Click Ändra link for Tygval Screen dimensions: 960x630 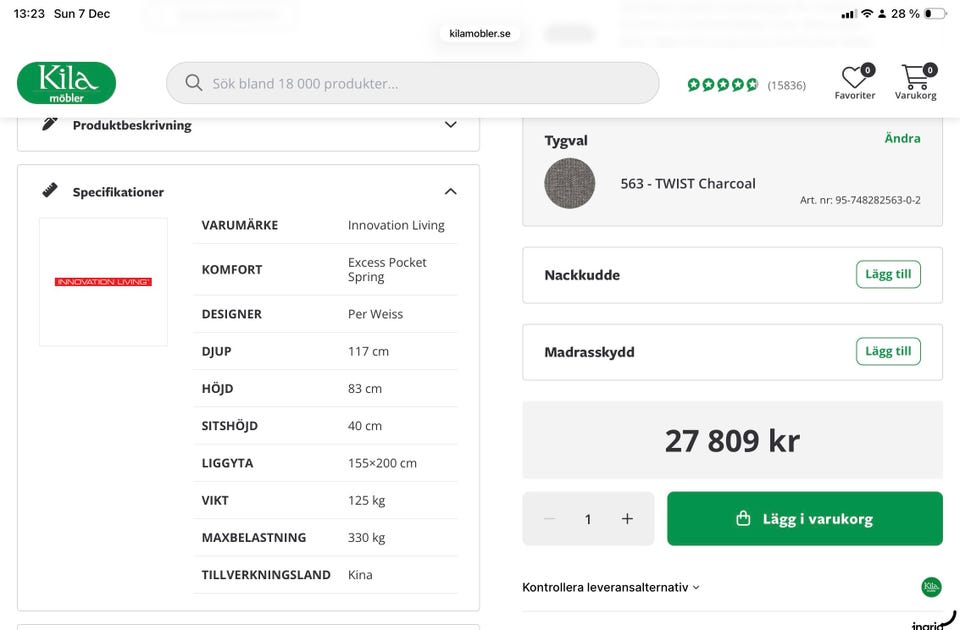[902, 138]
